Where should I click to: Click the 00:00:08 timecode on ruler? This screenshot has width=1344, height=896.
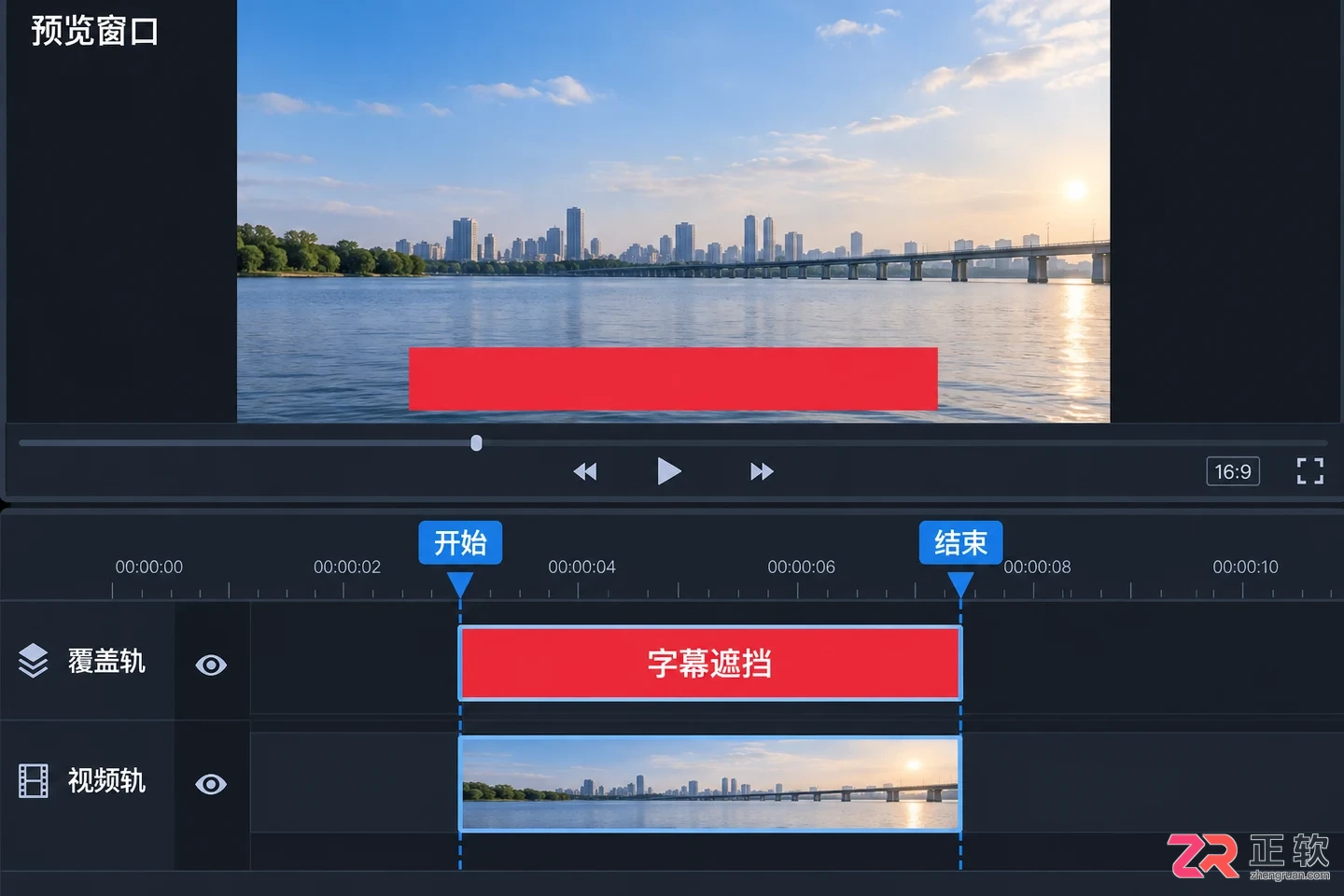pos(1037,567)
